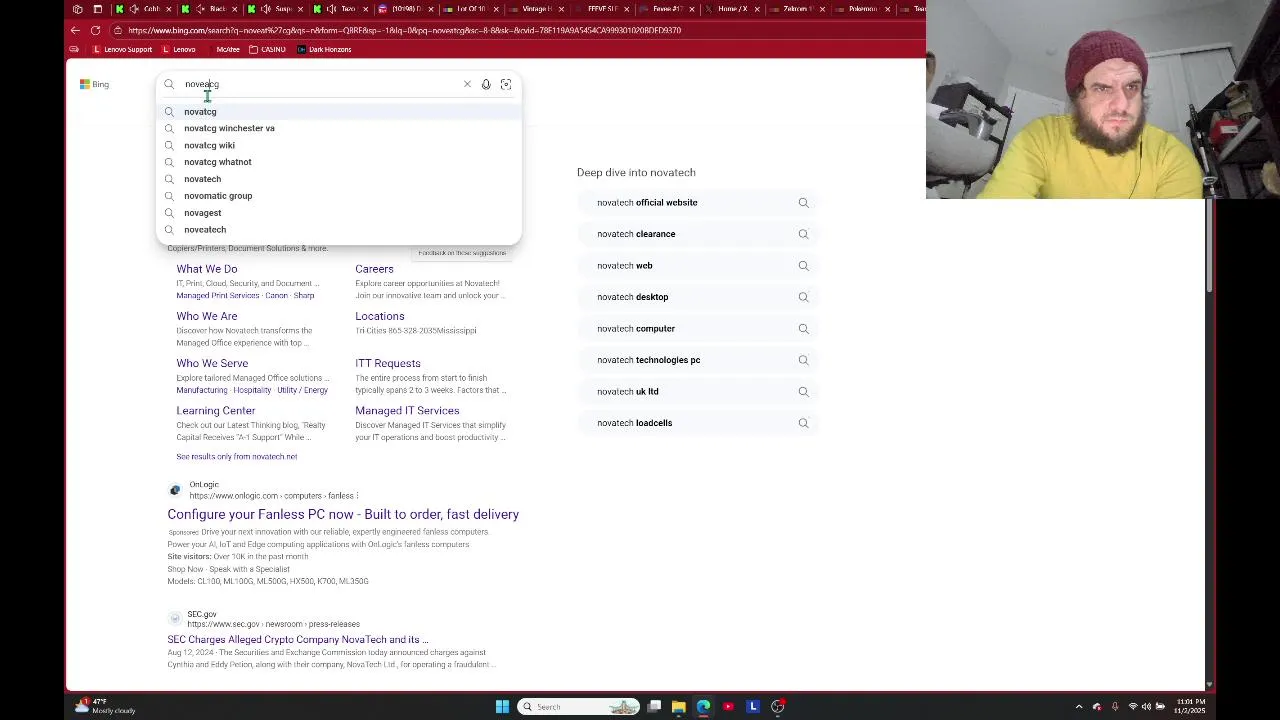1280x720 pixels.
Task: Open the CASINO bookmarks folder
Action: [267, 49]
